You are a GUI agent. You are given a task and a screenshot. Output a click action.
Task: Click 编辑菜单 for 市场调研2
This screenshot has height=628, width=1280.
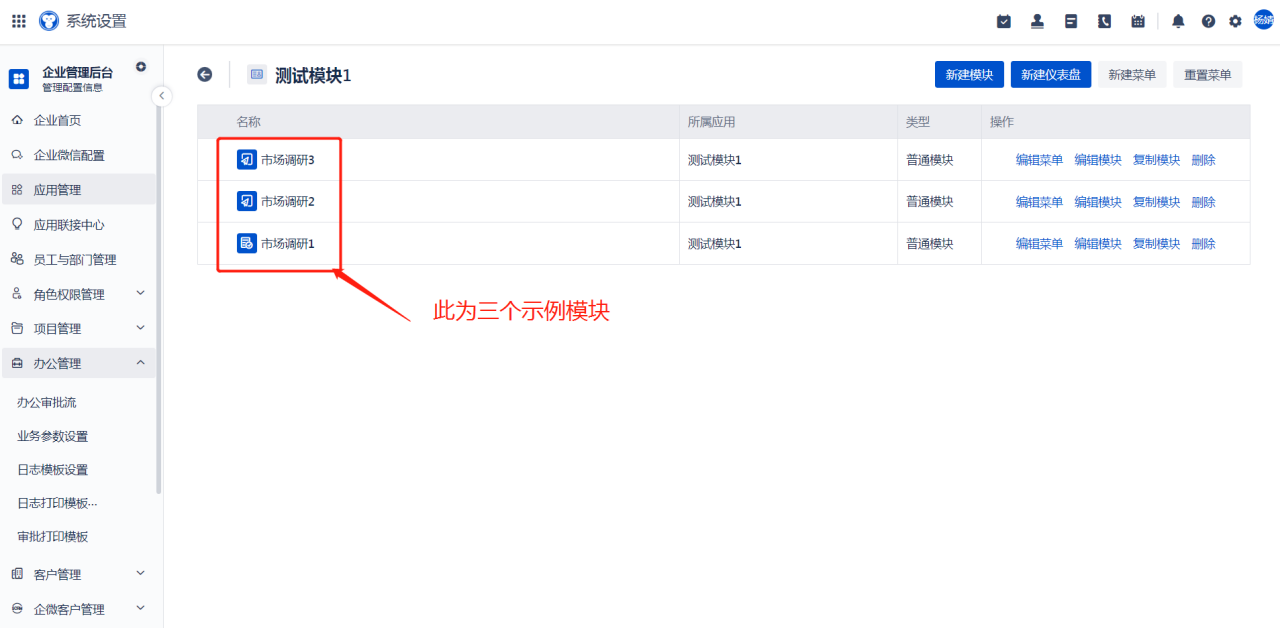tap(1040, 202)
